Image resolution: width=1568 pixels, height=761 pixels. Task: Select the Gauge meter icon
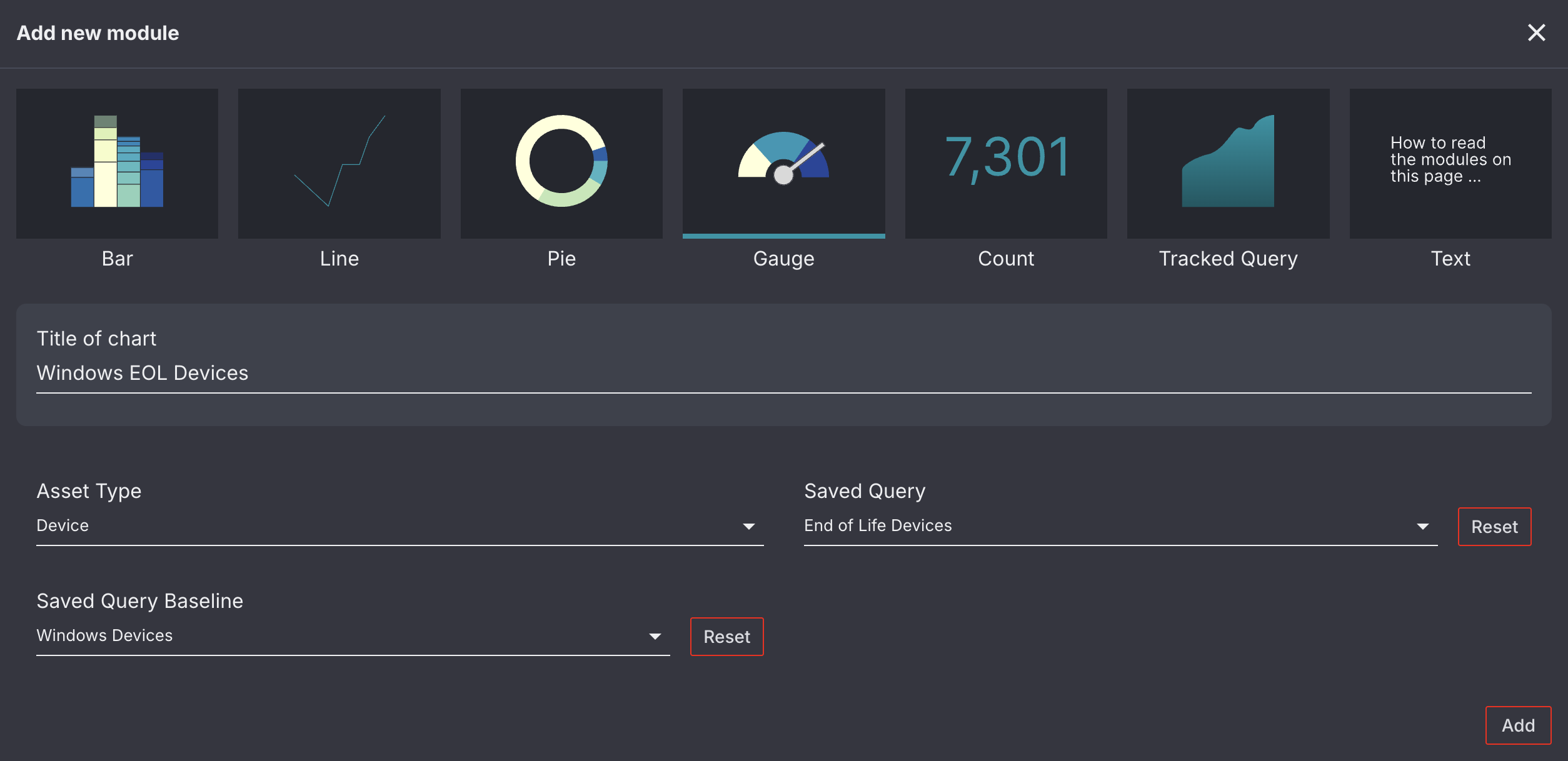[x=783, y=162]
